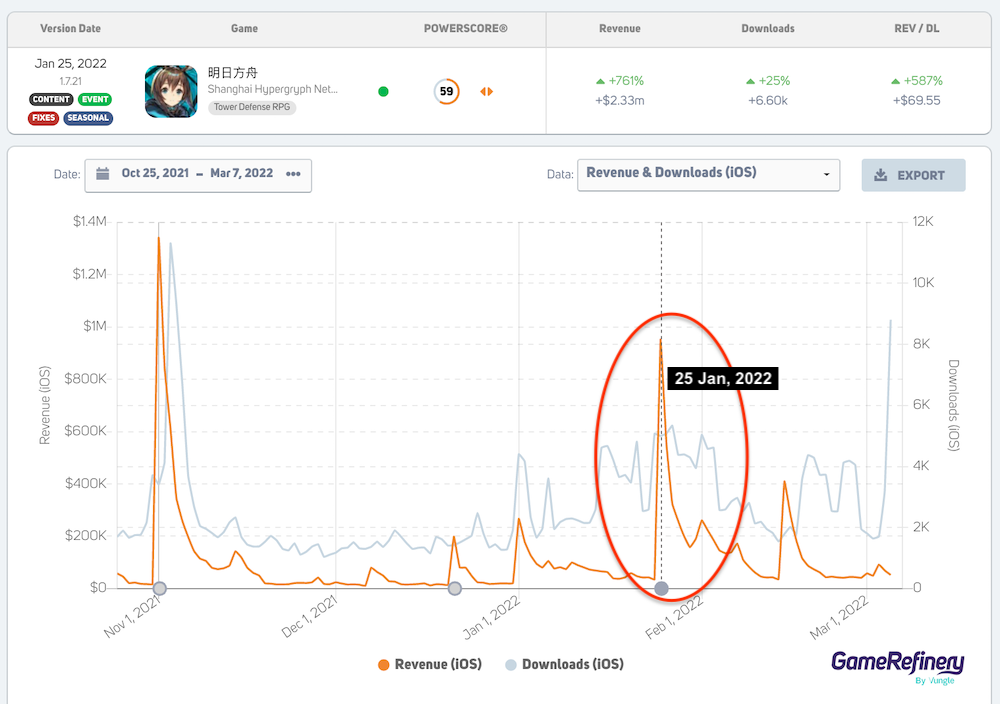Click the game title 明日方舟
This screenshot has width=1000, height=704.
[x=233, y=73]
